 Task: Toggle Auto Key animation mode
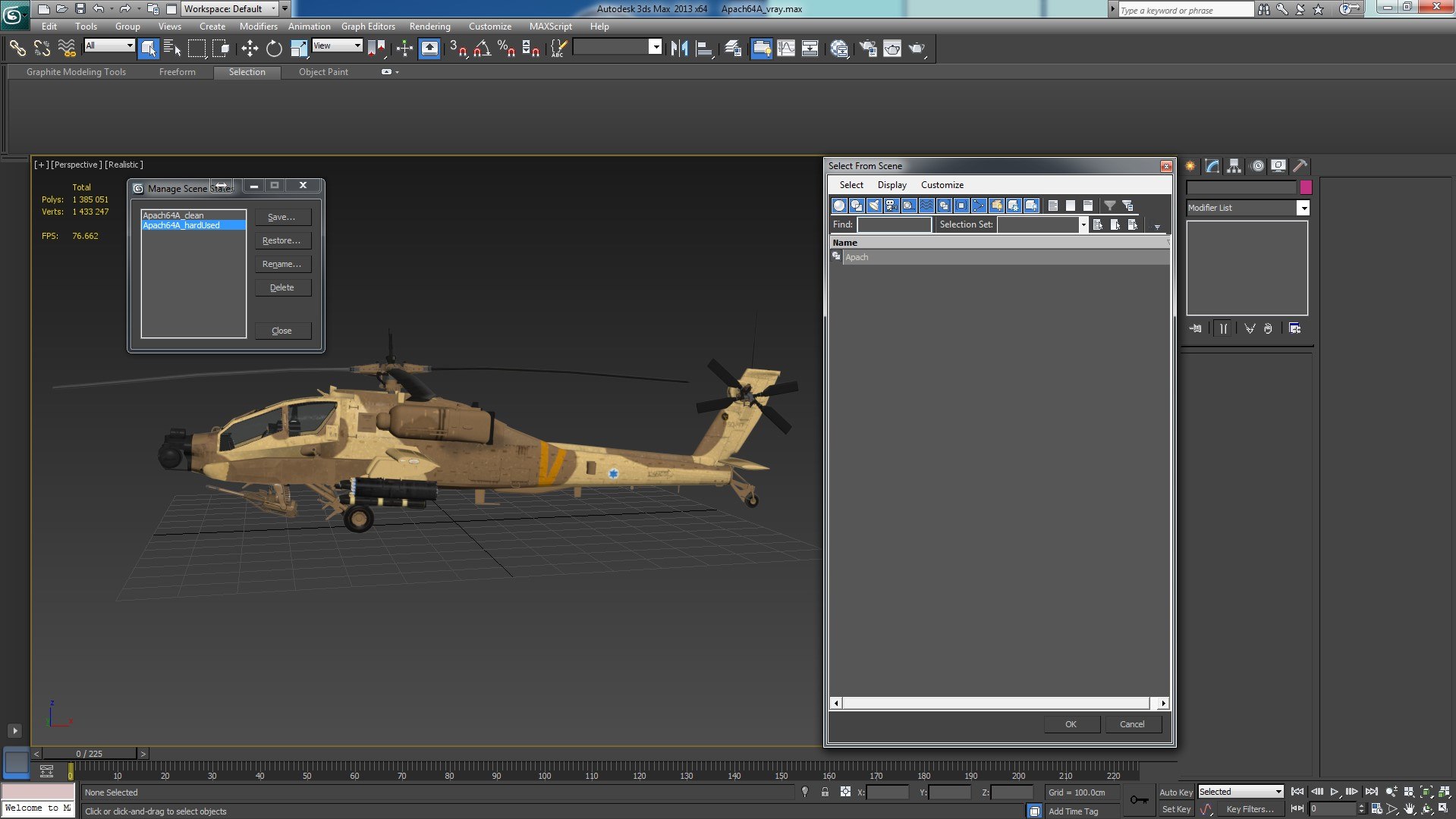1176,792
